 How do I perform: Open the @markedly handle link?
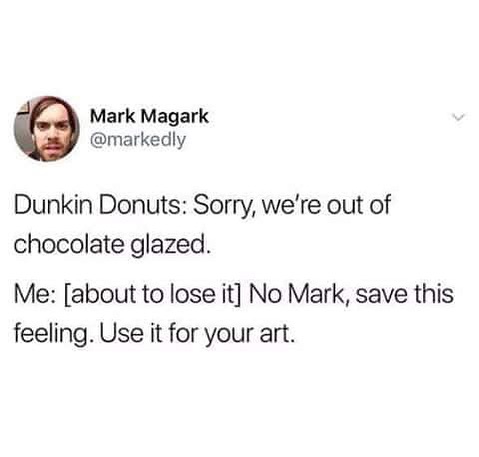(x=138, y=140)
